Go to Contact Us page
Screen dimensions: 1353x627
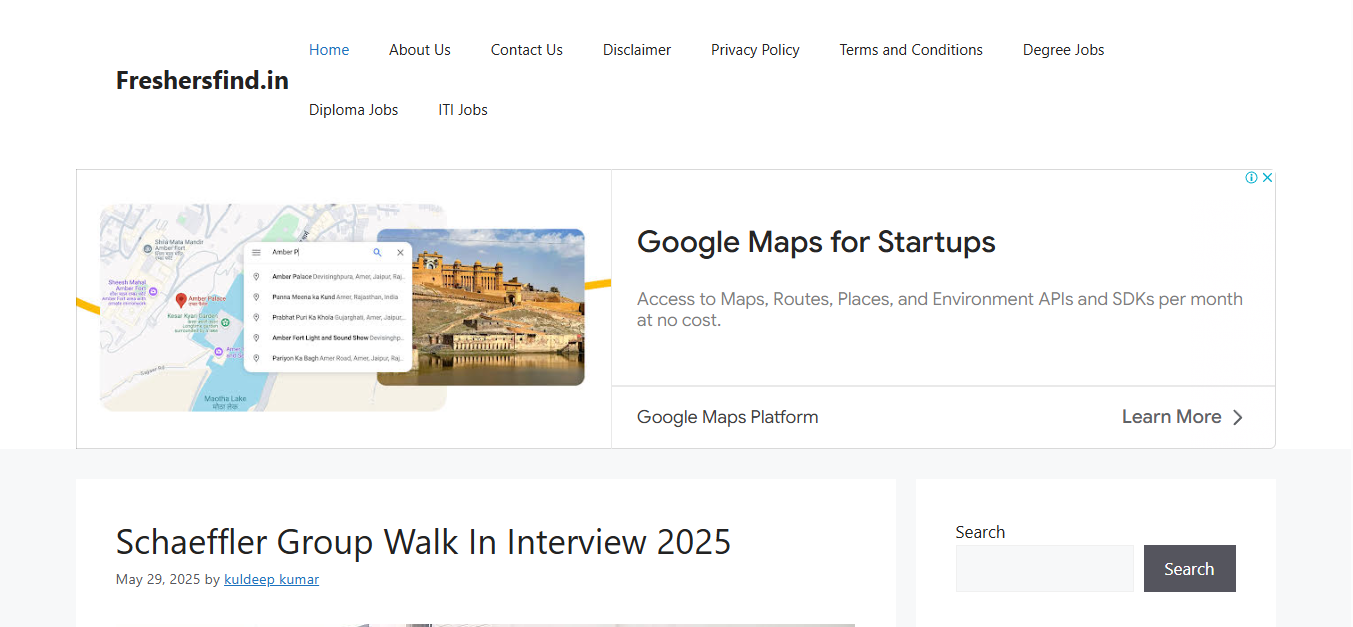(x=527, y=50)
